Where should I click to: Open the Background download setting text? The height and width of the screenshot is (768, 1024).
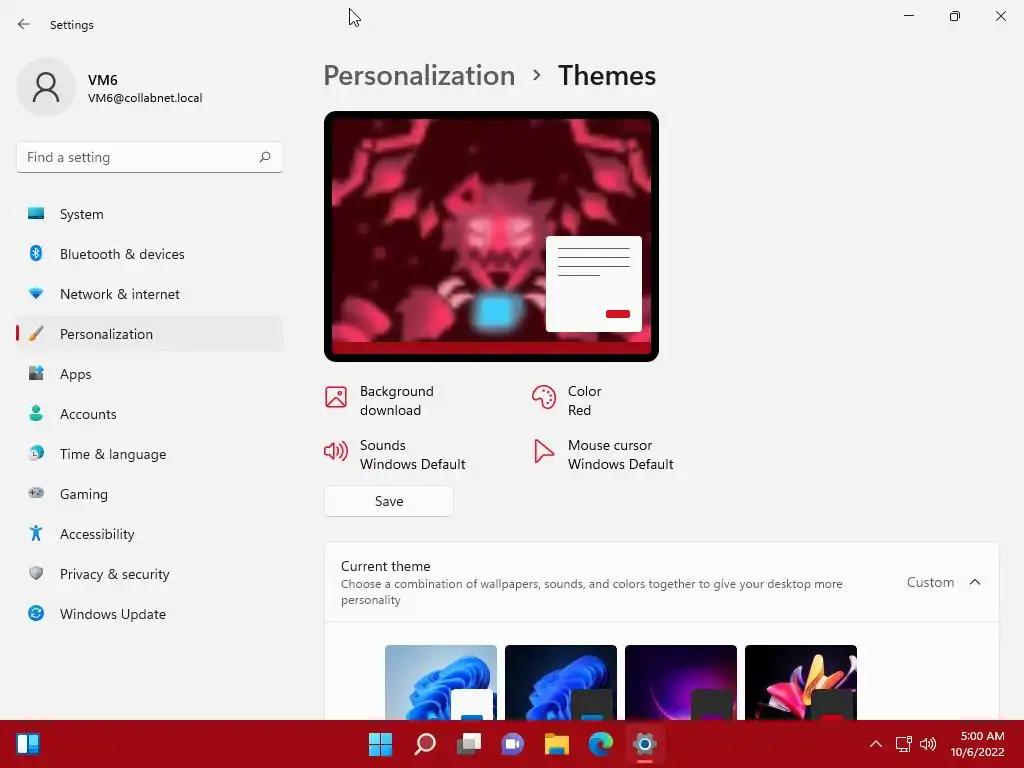396,400
